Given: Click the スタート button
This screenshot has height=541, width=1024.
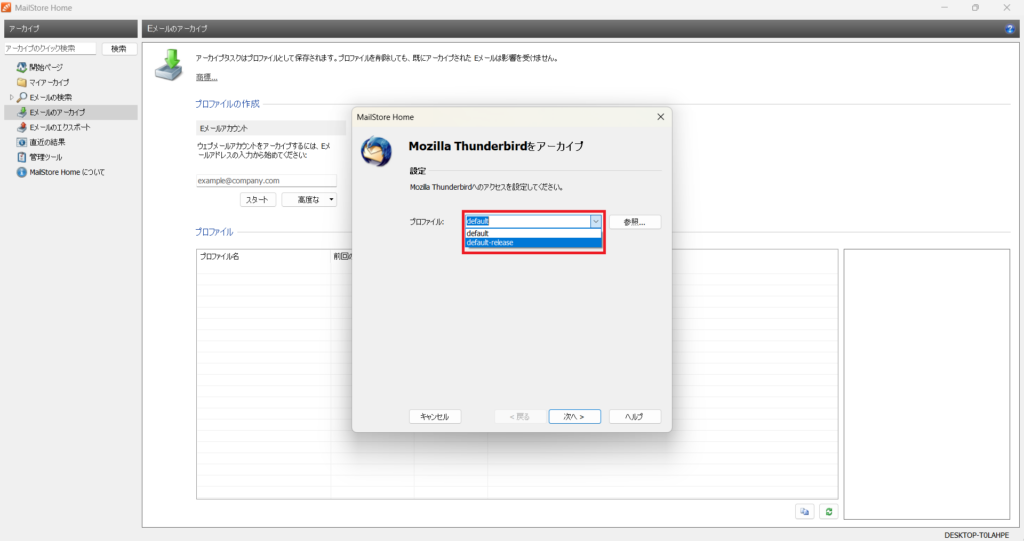Looking at the screenshot, I should pyautogui.click(x=257, y=200).
